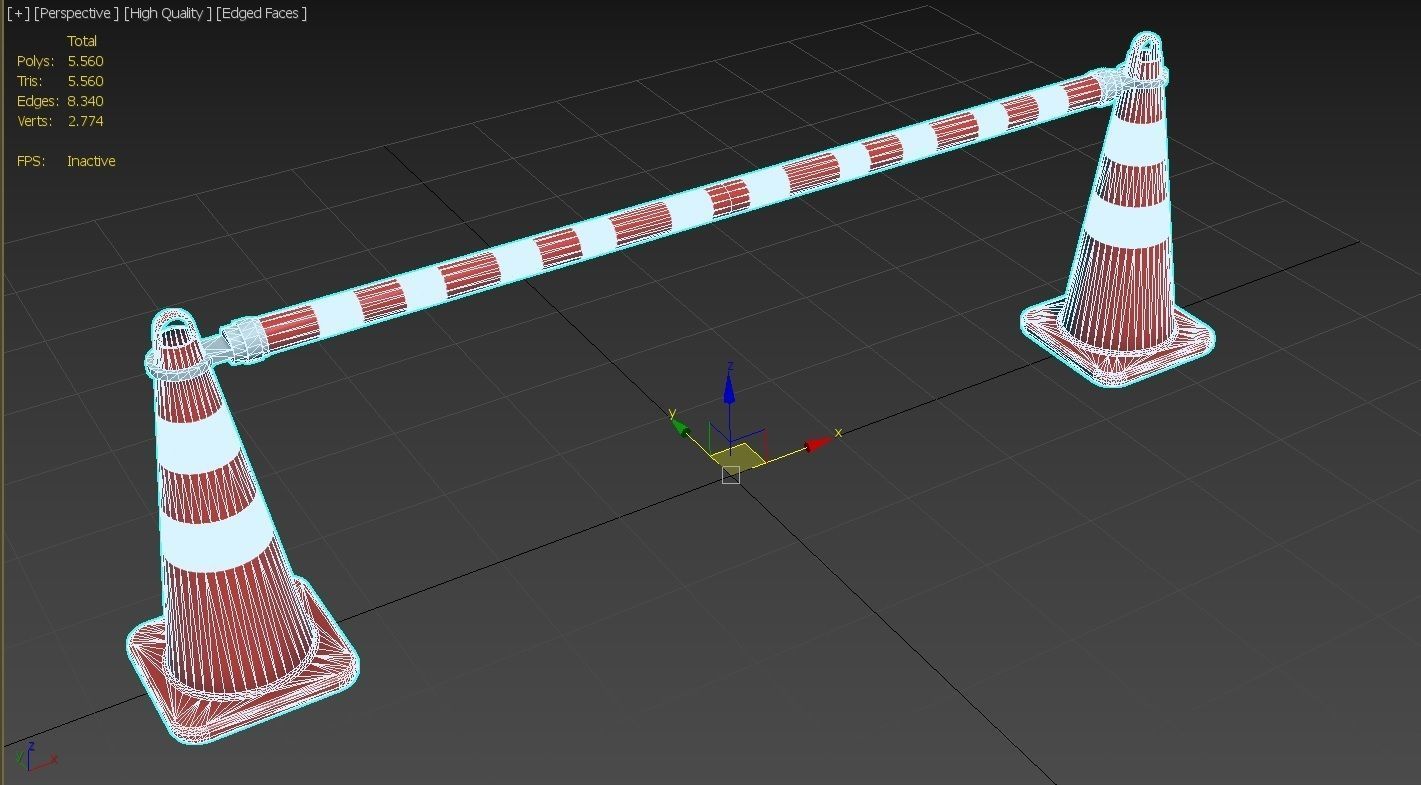Open the [Perspective] viewport view menu
Screen dimensions: 1421x785
click(76, 13)
